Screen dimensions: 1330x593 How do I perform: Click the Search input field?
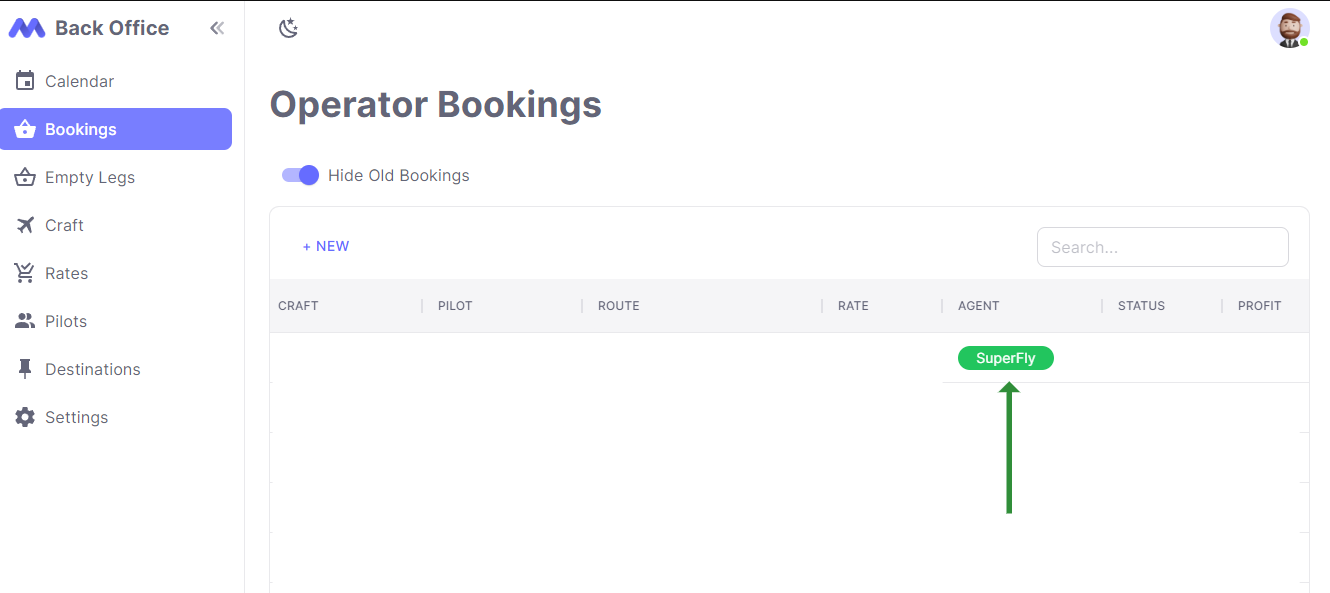1162,247
